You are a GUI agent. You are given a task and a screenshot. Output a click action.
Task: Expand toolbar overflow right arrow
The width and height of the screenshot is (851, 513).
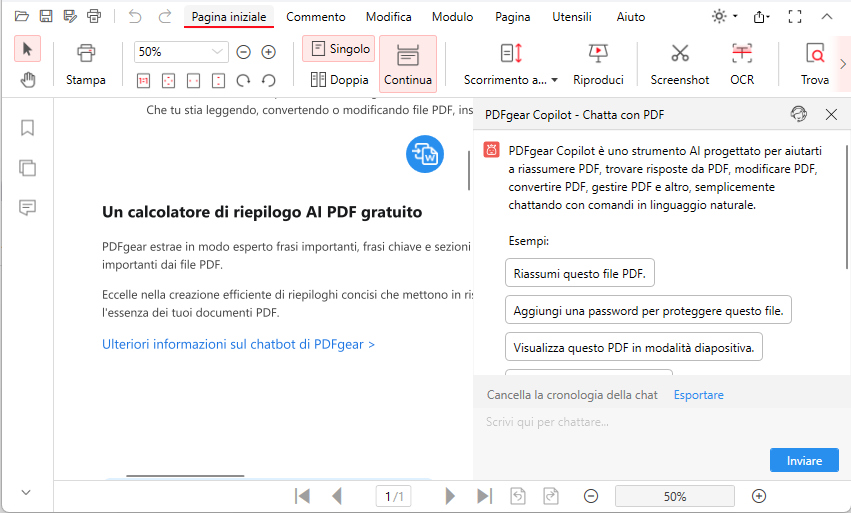tap(843, 64)
